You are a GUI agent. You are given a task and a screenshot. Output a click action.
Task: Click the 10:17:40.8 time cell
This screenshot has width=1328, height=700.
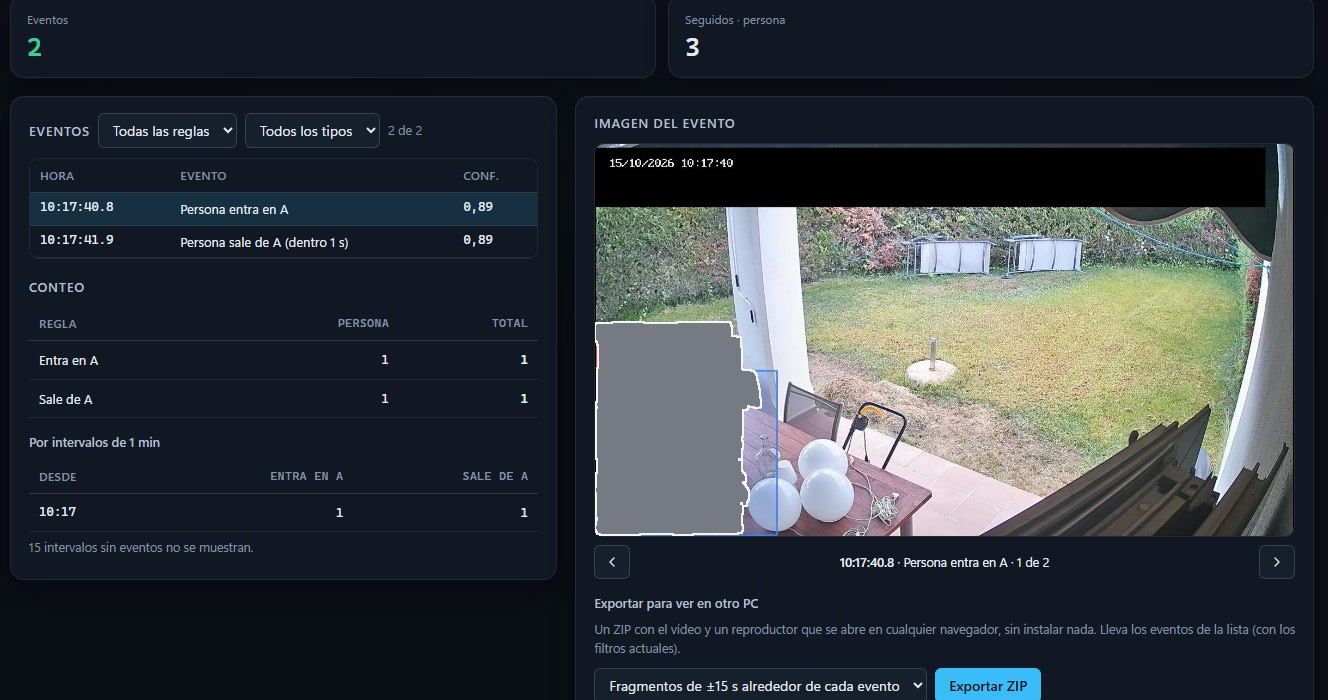tap(77, 207)
